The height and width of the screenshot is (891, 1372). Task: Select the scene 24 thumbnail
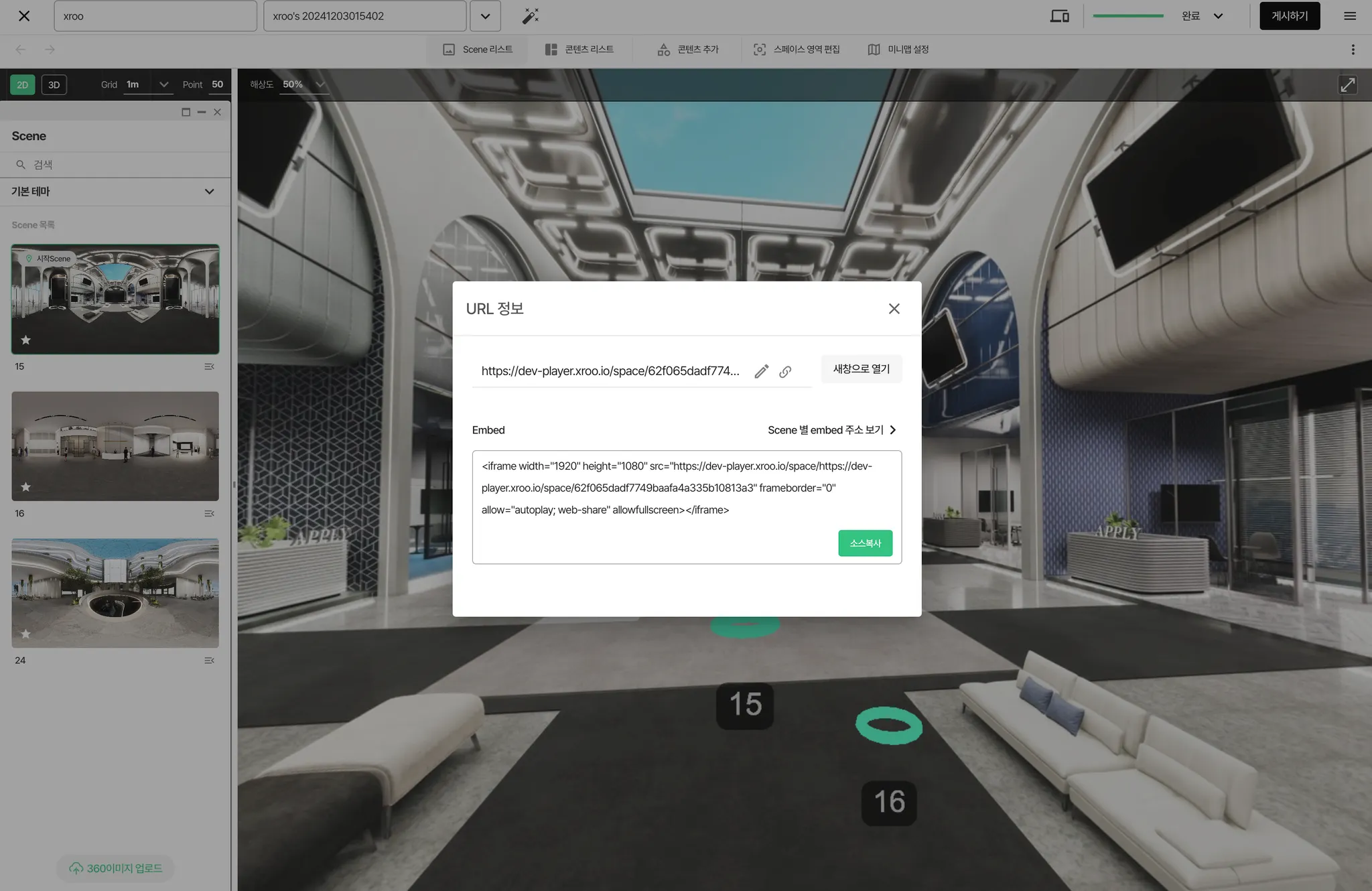(115, 593)
